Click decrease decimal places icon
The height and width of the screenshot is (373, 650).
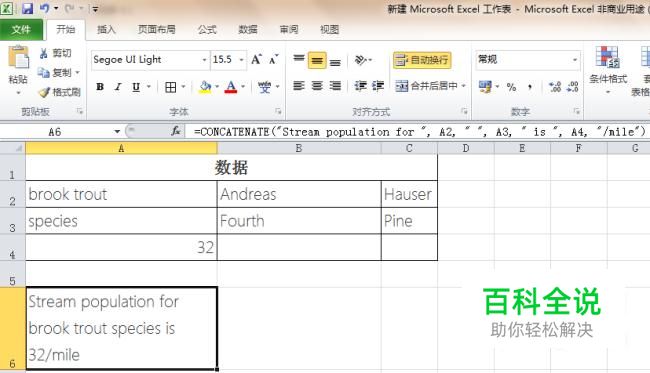[x=572, y=87]
